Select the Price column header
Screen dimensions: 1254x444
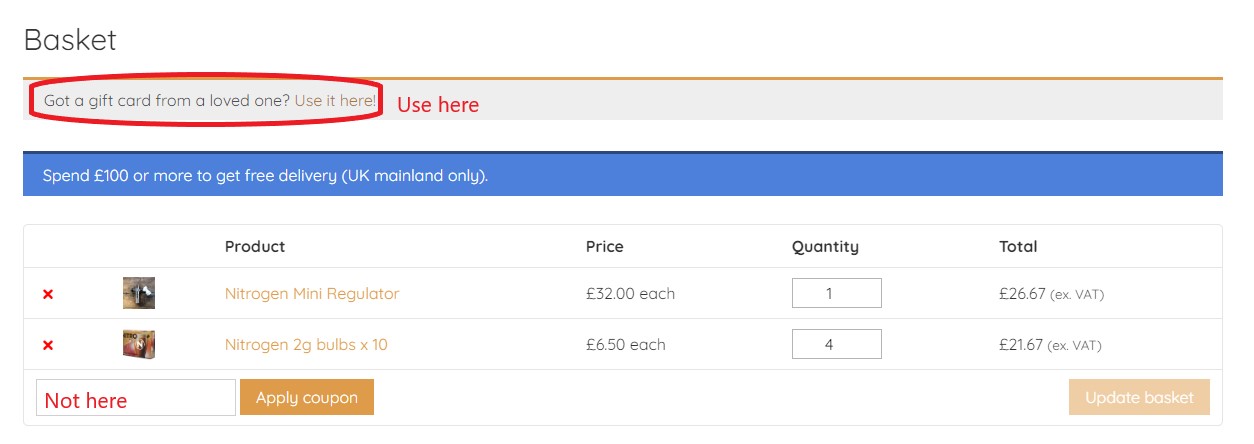pos(605,246)
